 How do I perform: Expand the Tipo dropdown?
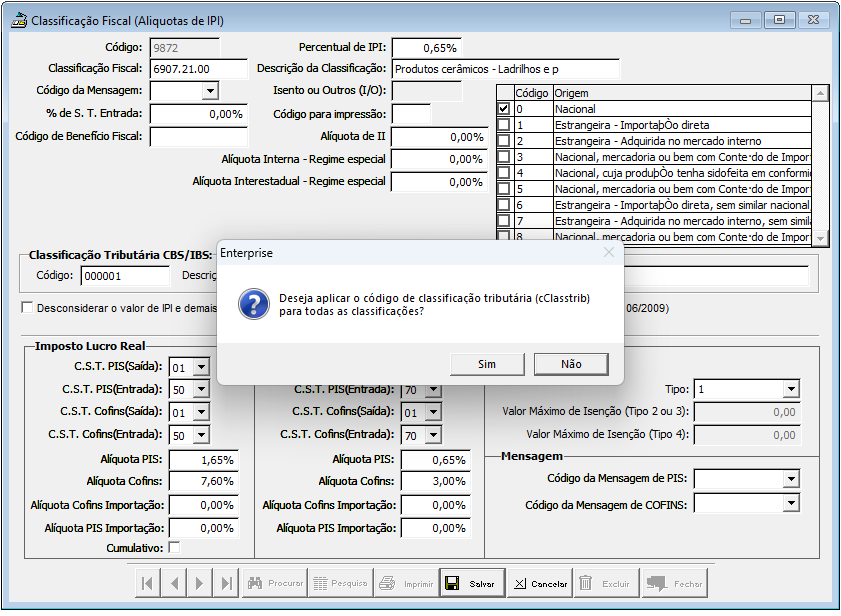pos(791,390)
